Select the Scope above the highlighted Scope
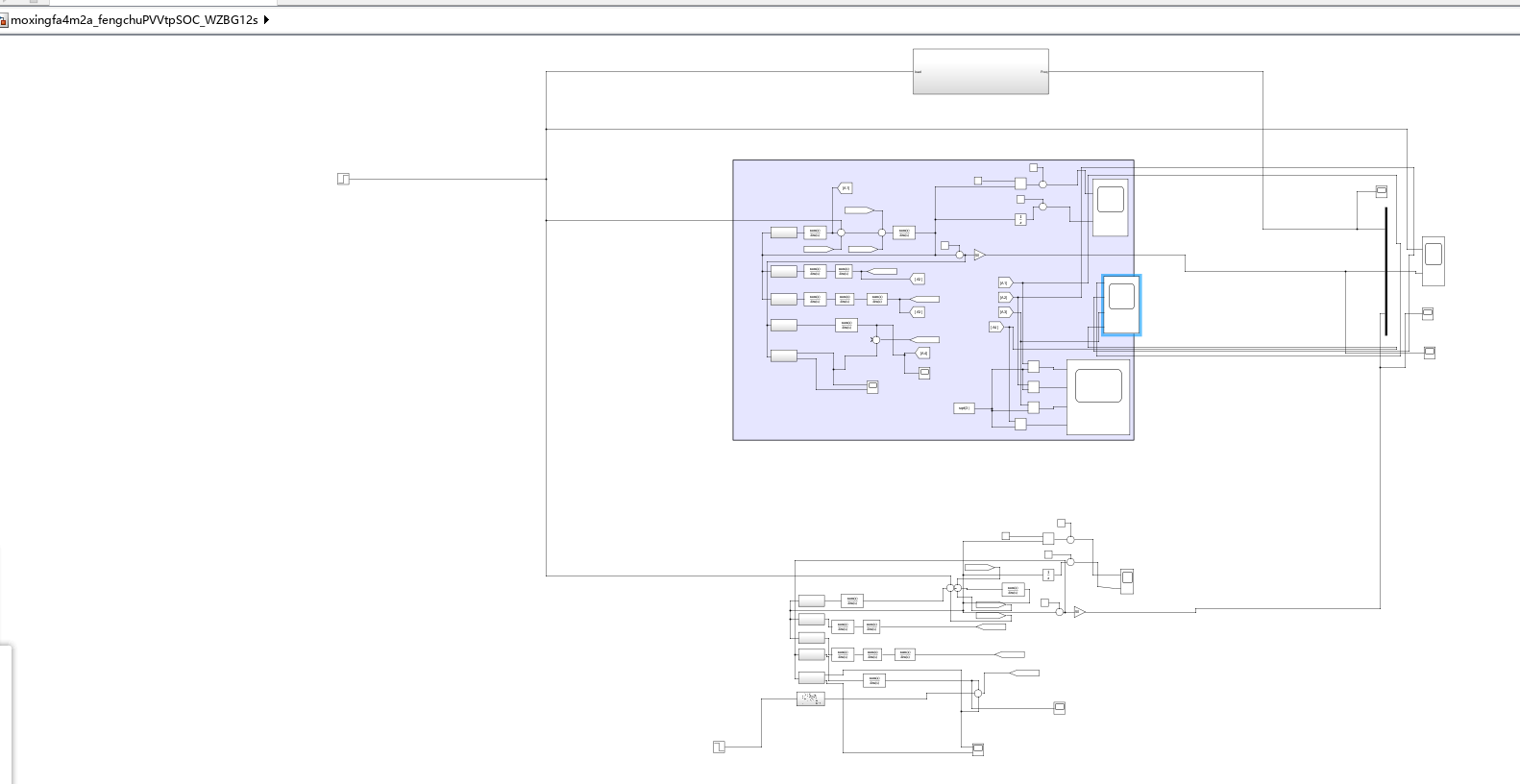The image size is (1520, 784). pyautogui.click(x=1111, y=207)
